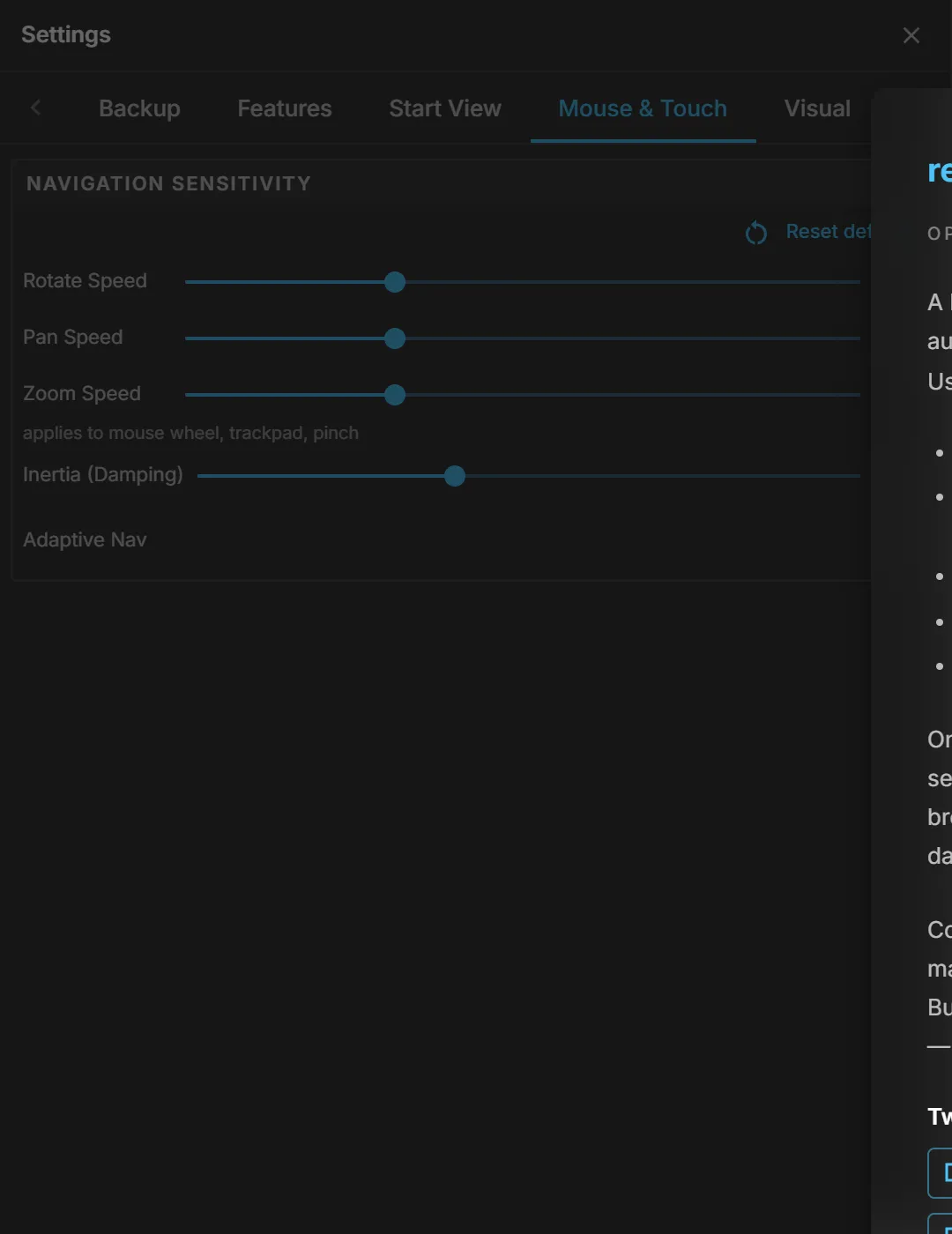Close the Settings dialog
The height and width of the screenshot is (1234, 952).
coord(911,35)
